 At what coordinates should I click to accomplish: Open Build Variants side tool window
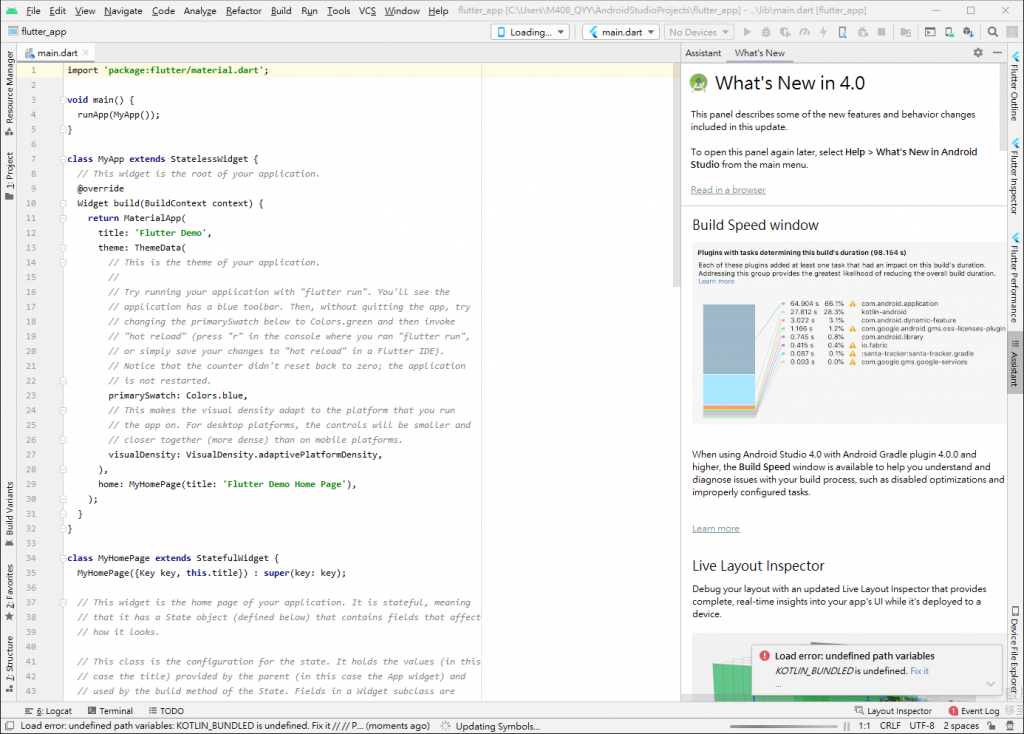tap(9, 515)
